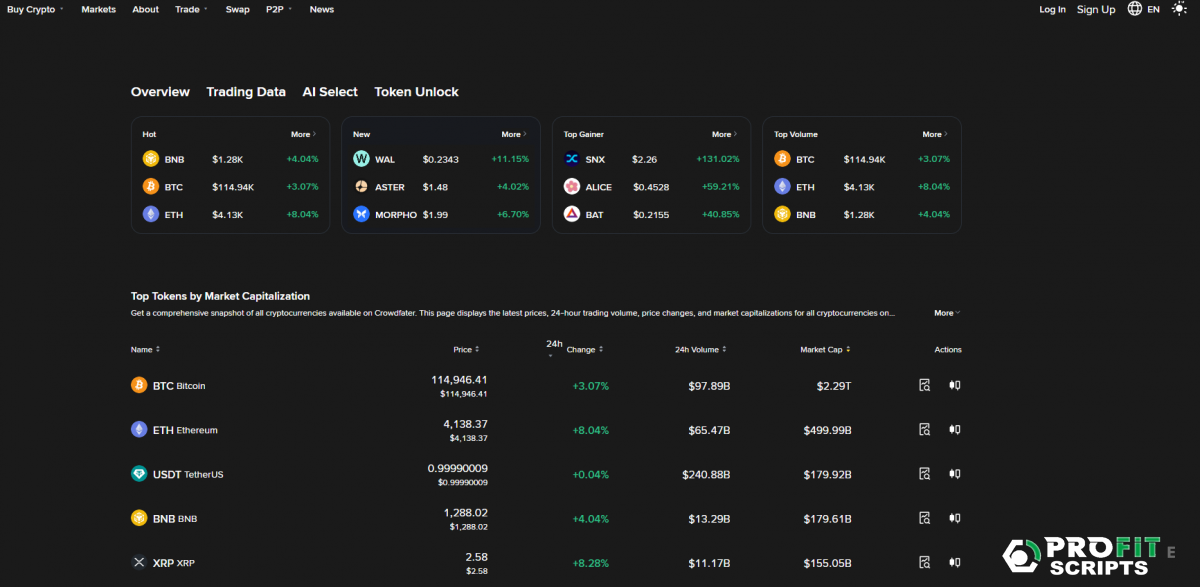The width and height of the screenshot is (1200, 587).
Task: Click the SNX token icon in Top Gainer
Action: 572,159
